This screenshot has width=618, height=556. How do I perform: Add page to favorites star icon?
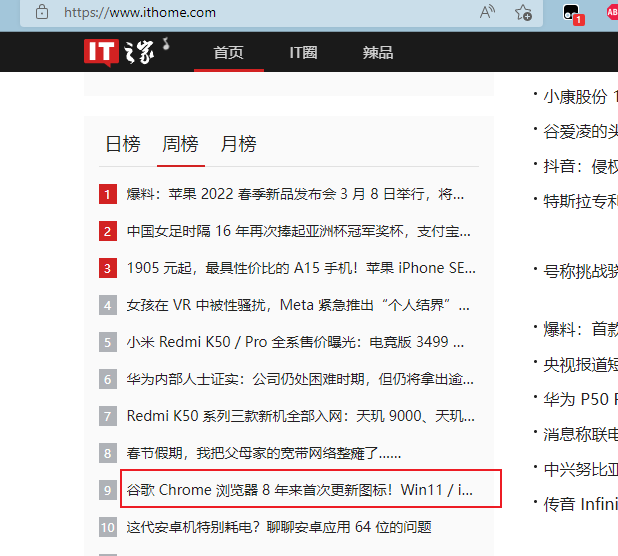[523, 12]
